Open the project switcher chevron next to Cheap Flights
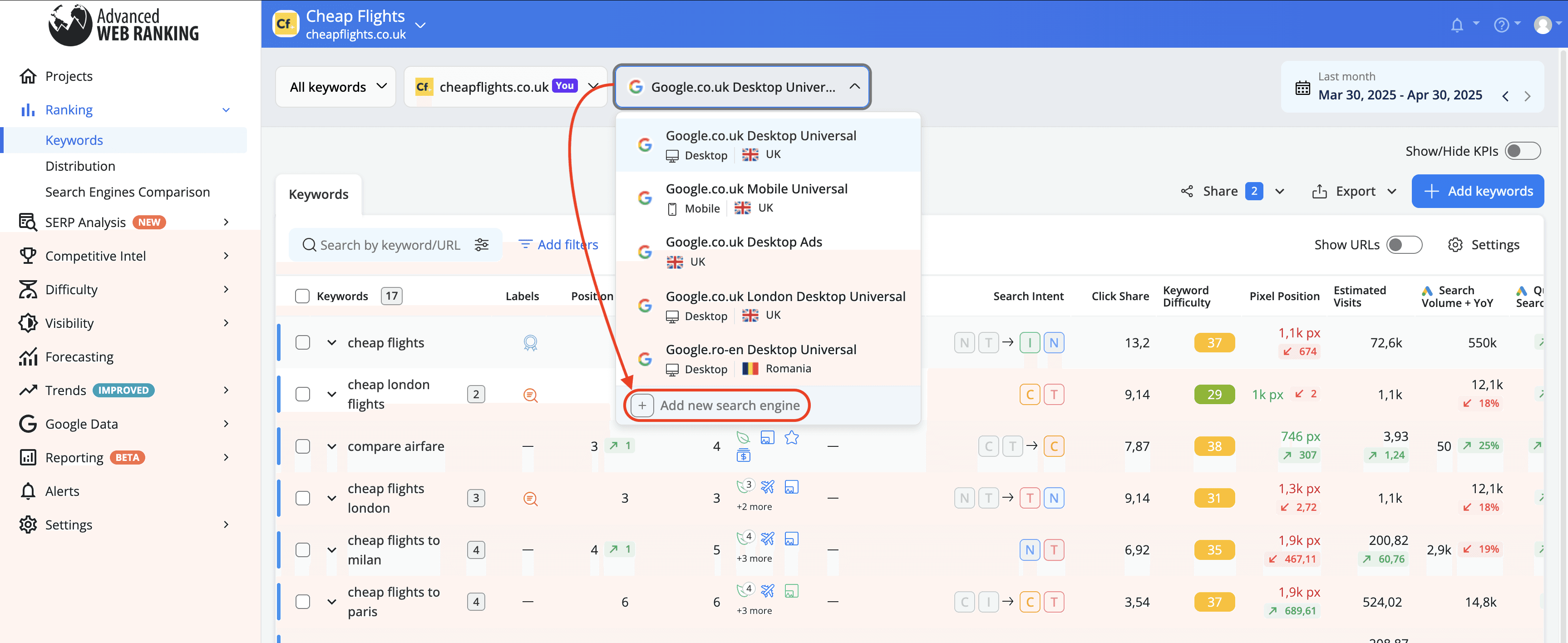The height and width of the screenshot is (643, 1568). click(419, 25)
